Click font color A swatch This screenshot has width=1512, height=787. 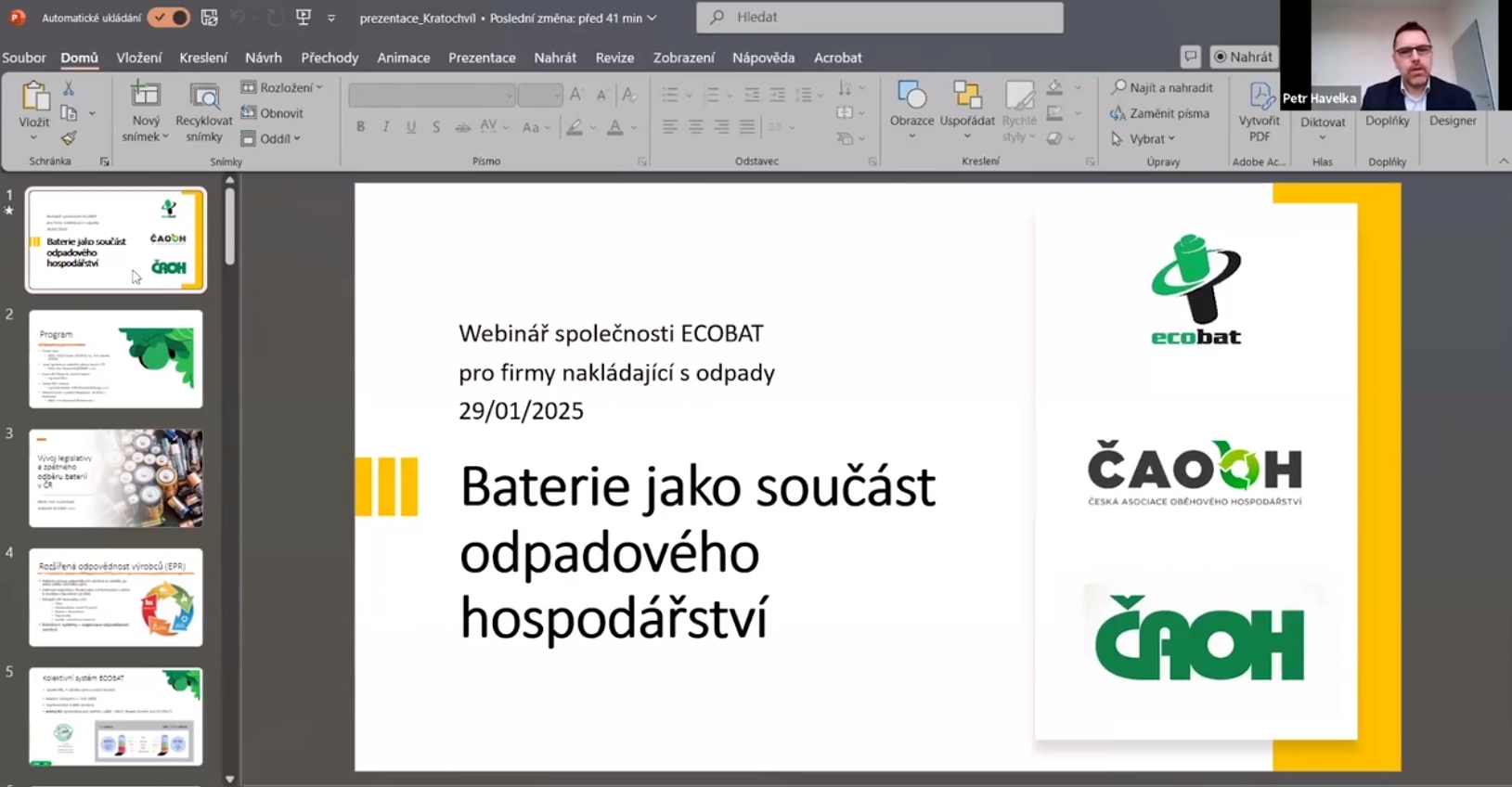[x=614, y=127]
